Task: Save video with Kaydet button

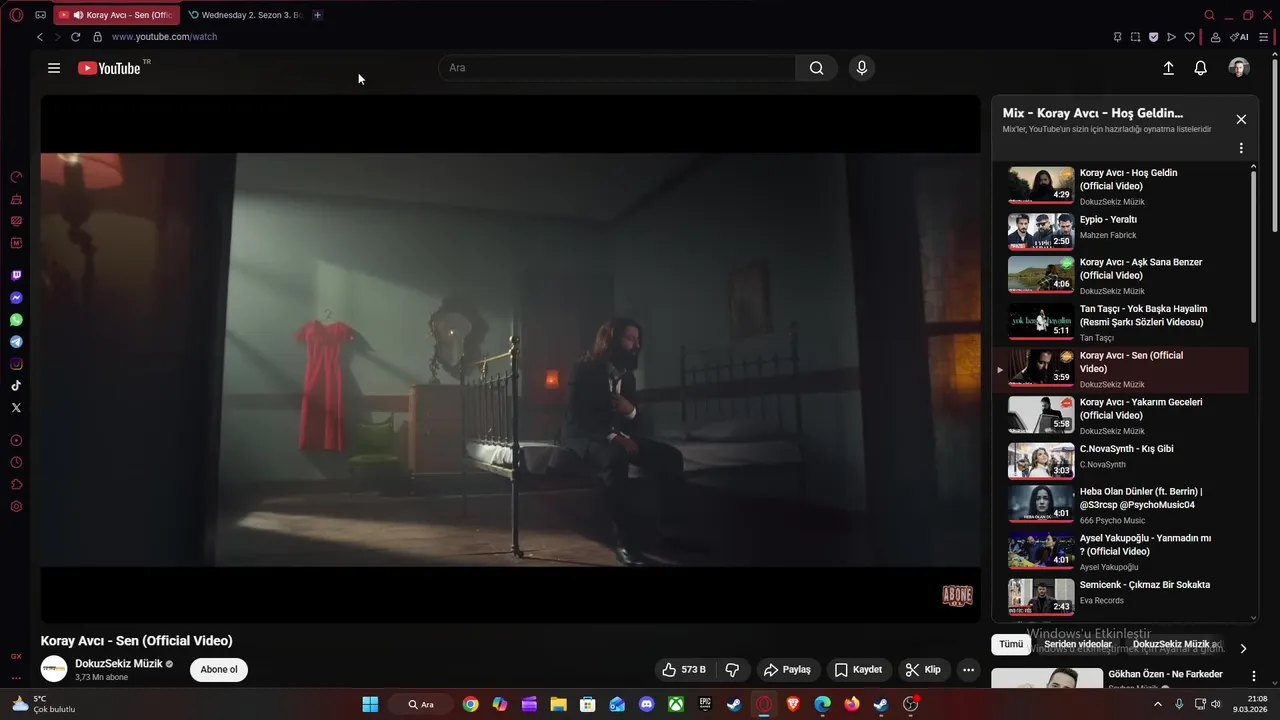Action: point(859,670)
